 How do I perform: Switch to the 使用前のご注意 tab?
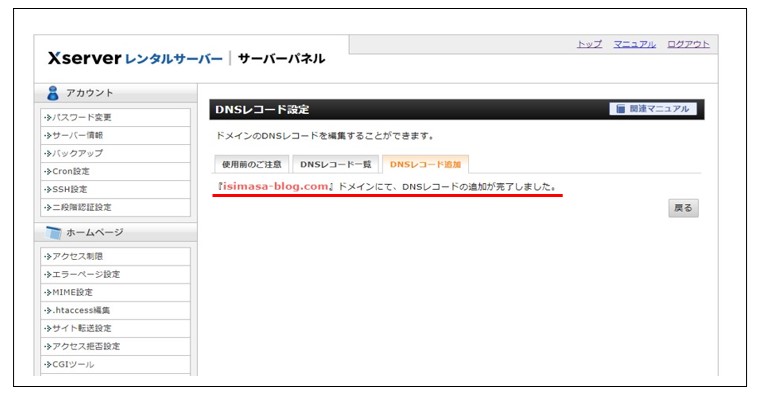(x=251, y=164)
